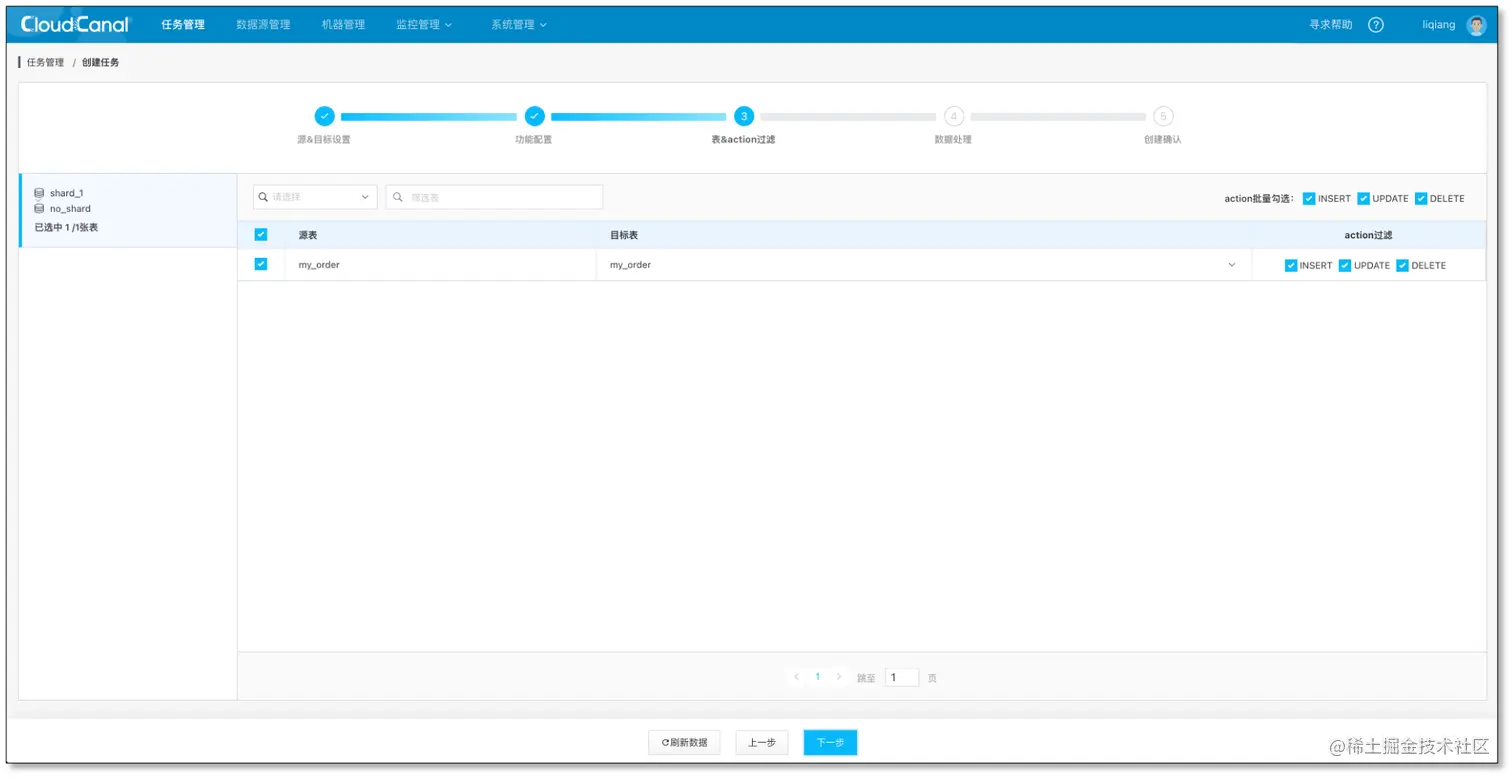Screen dimensions: 1512x779
Task: Click the no_shard database icon
Action: 39,209
